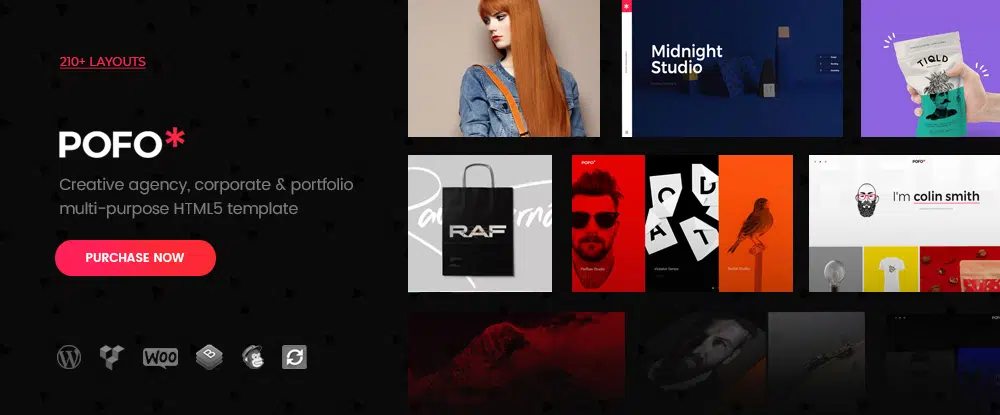Image resolution: width=1000 pixels, height=415 pixels.
Task: Open the red-haired woman layout thumbnail
Action: pos(504,68)
